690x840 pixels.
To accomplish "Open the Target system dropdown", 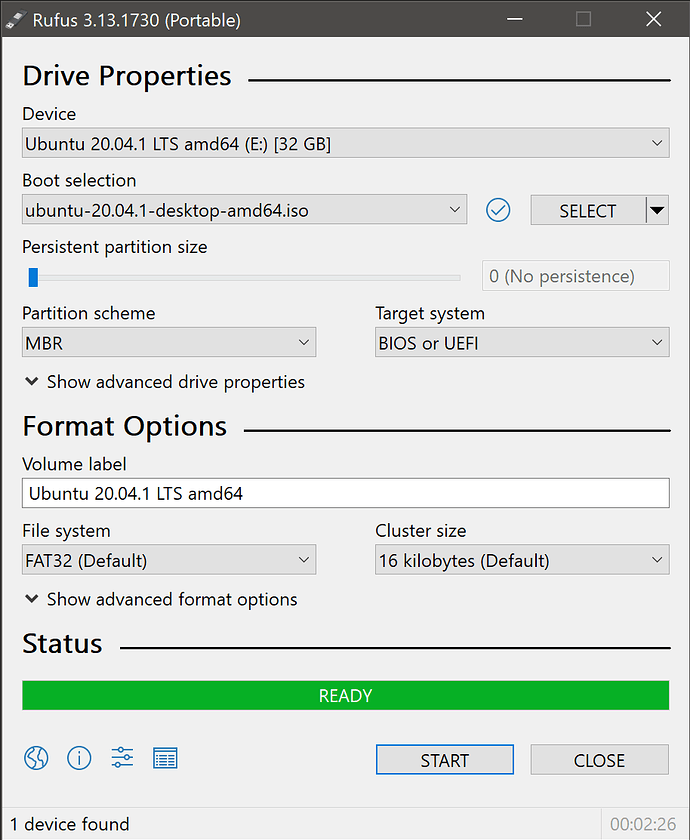I will click(x=658, y=341).
